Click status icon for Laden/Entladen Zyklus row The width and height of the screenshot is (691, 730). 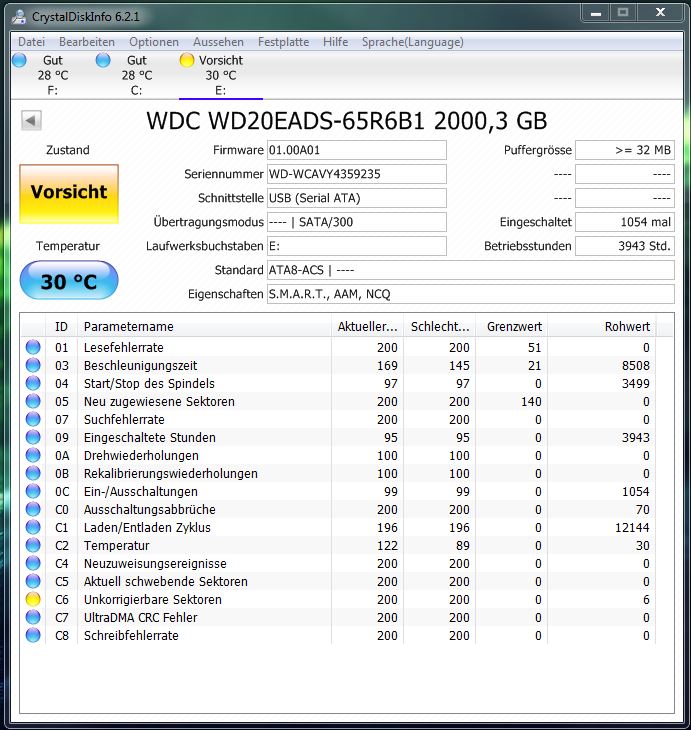click(x=33, y=527)
